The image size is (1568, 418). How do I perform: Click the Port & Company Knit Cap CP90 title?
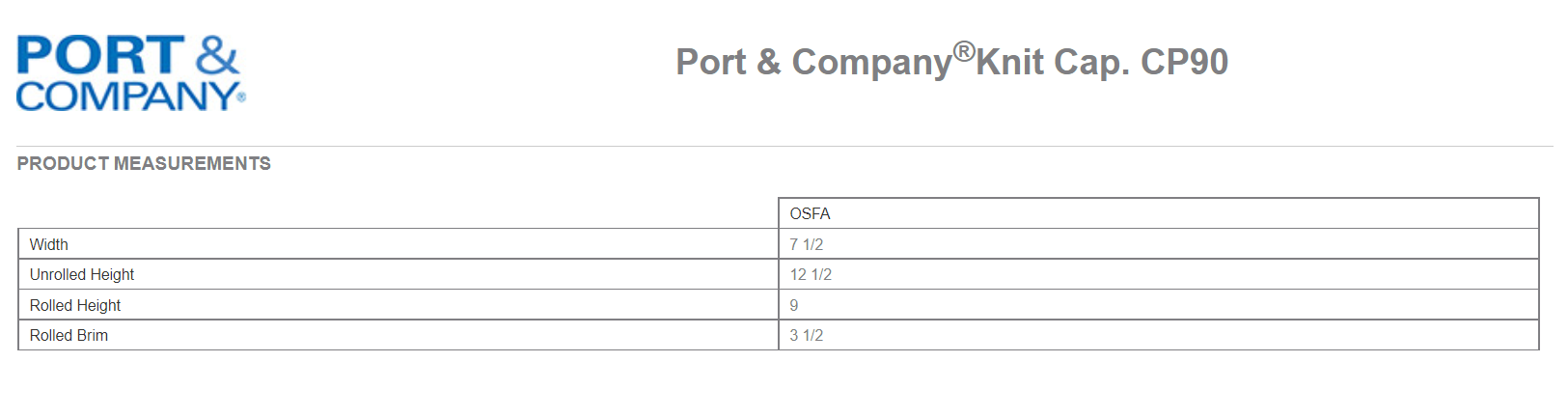(951, 61)
